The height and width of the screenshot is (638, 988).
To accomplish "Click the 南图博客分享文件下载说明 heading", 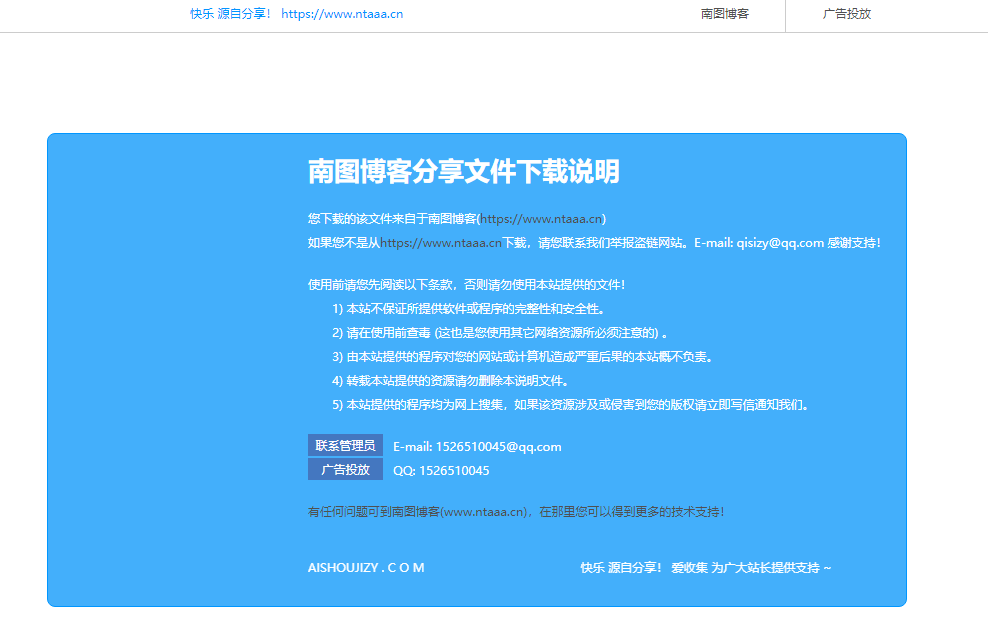I will (x=463, y=172).
